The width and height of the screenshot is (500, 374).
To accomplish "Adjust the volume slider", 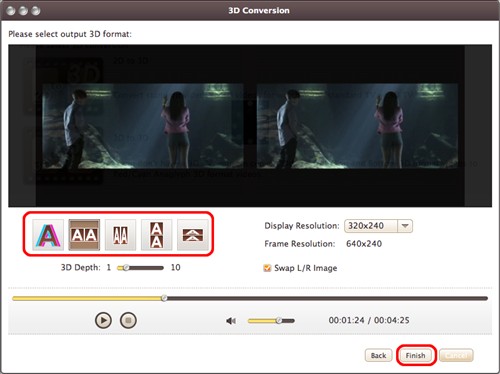I will (271, 321).
